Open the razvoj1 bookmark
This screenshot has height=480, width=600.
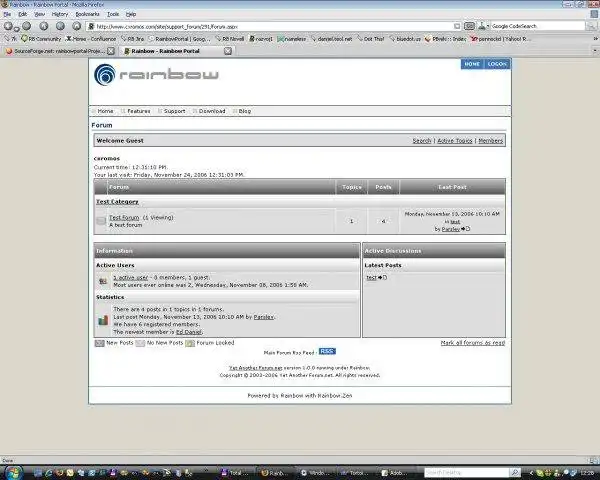(x=261, y=39)
